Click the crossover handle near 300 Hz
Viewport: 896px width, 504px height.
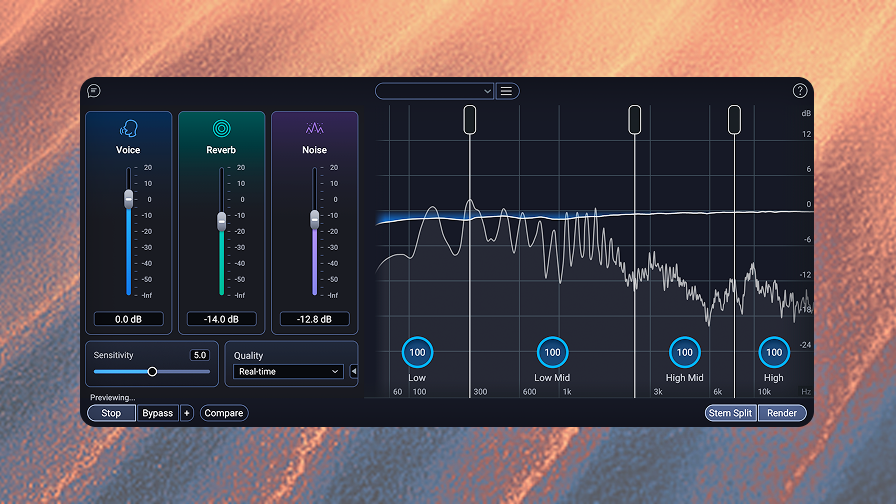pyautogui.click(x=470, y=119)
